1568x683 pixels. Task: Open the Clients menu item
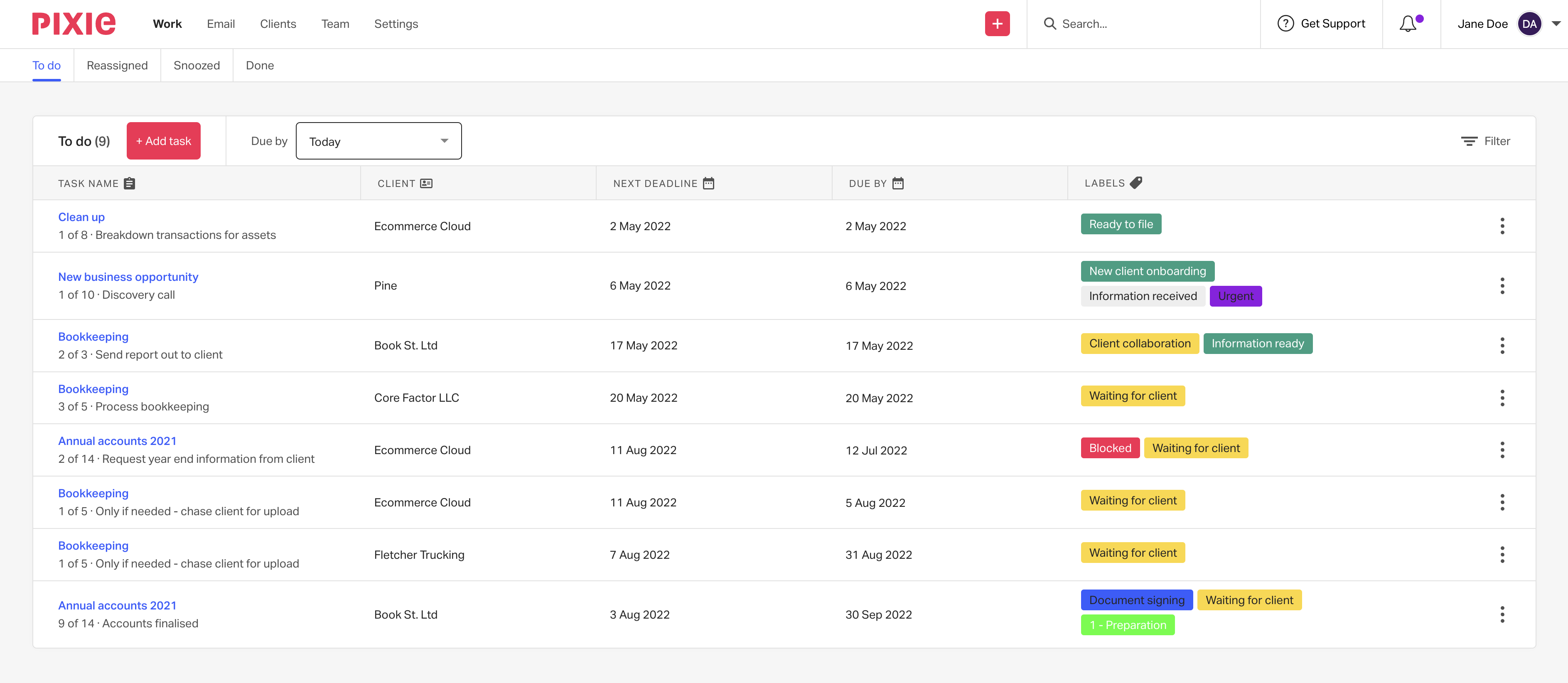278,24
